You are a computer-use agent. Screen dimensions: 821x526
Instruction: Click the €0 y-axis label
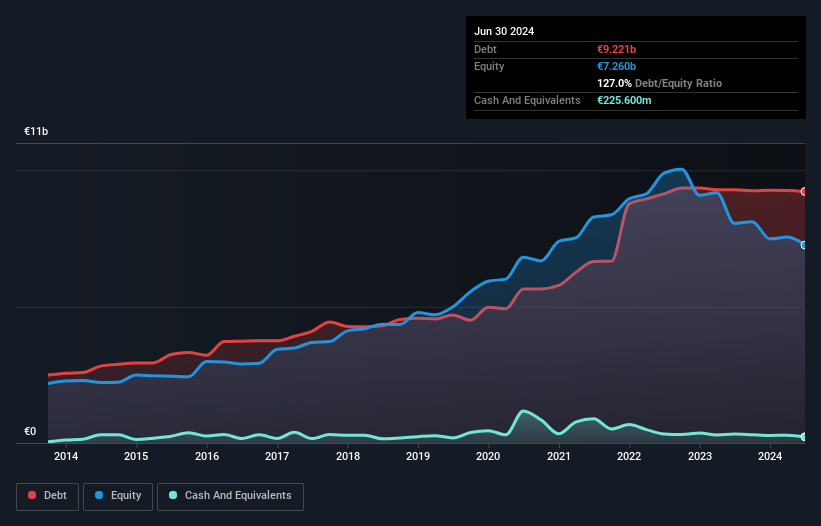[x=30, y=431]
